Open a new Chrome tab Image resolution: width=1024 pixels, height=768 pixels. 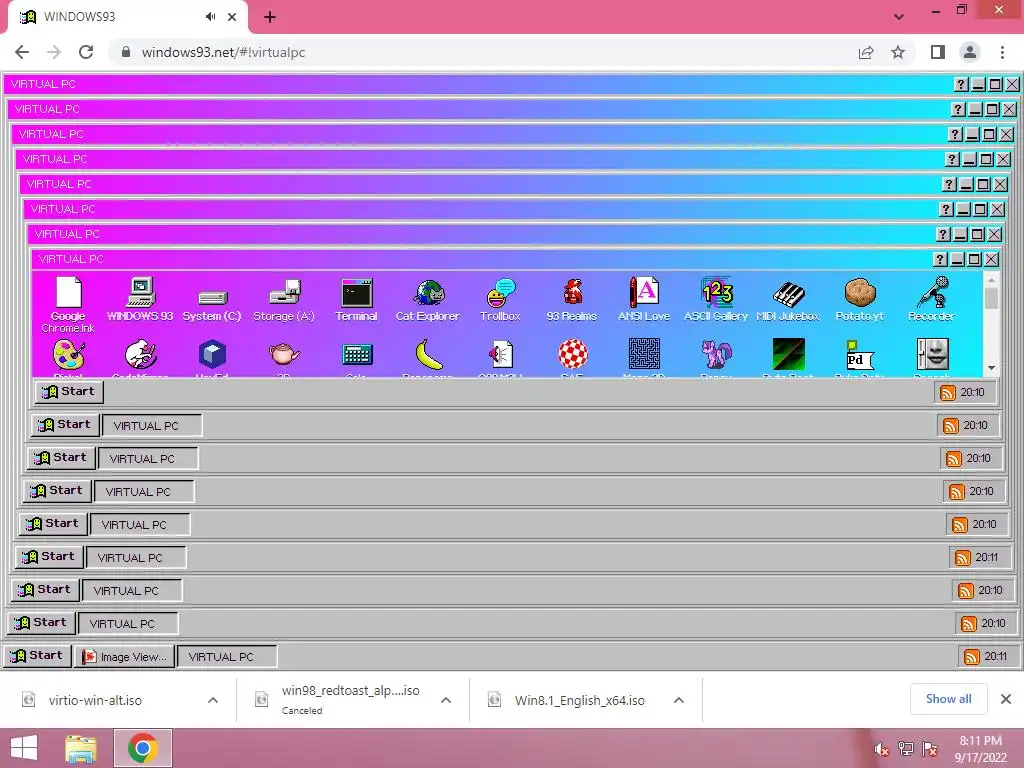pyautogui.click(x=270, y=17)
